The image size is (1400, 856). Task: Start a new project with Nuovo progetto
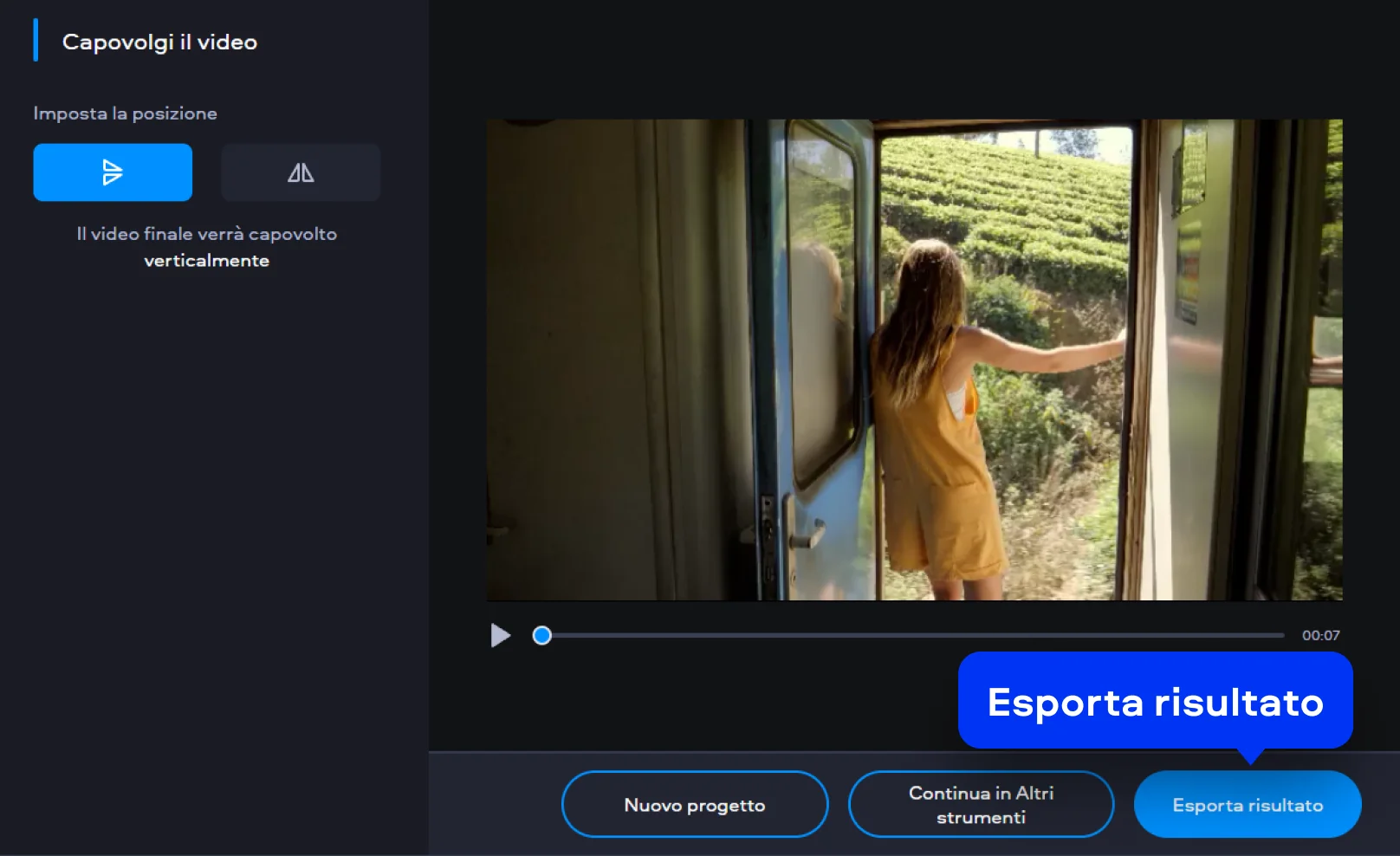[x=695, y=805]
